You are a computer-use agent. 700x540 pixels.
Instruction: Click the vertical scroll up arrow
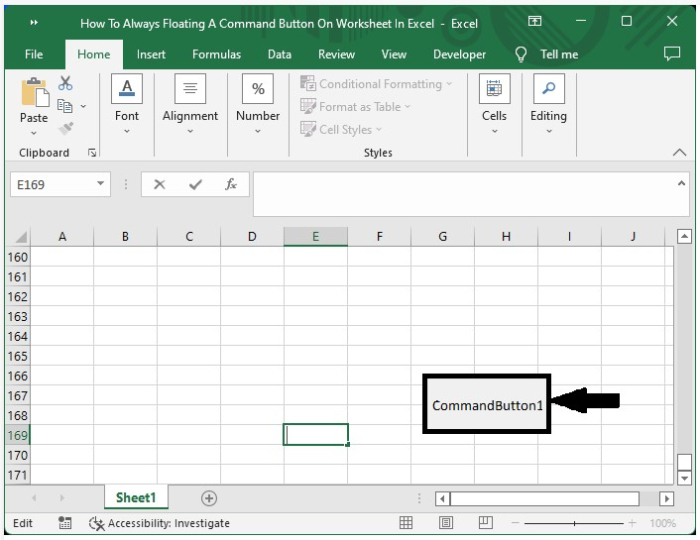coord(684,236)
